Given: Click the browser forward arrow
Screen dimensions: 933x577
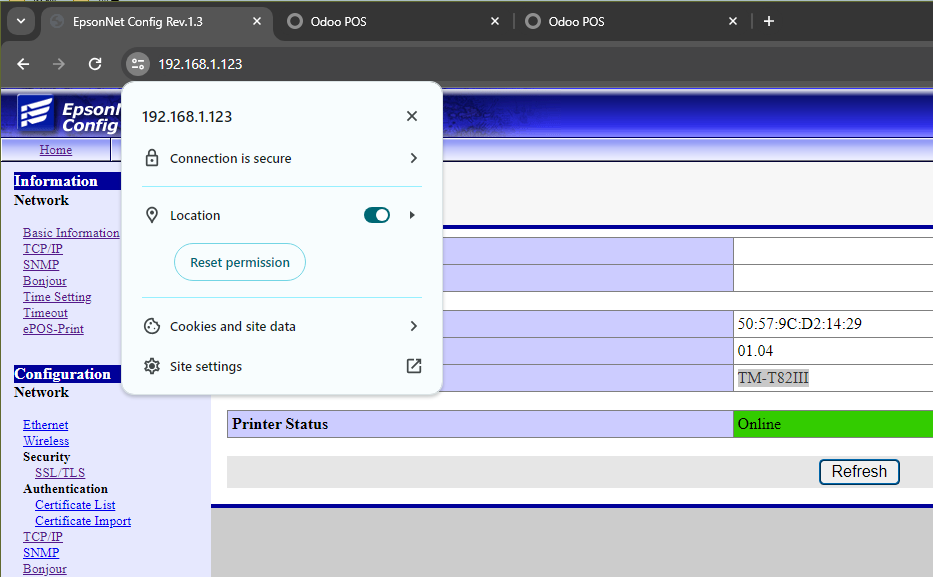Looking at the screenshot, I should 58,64.
